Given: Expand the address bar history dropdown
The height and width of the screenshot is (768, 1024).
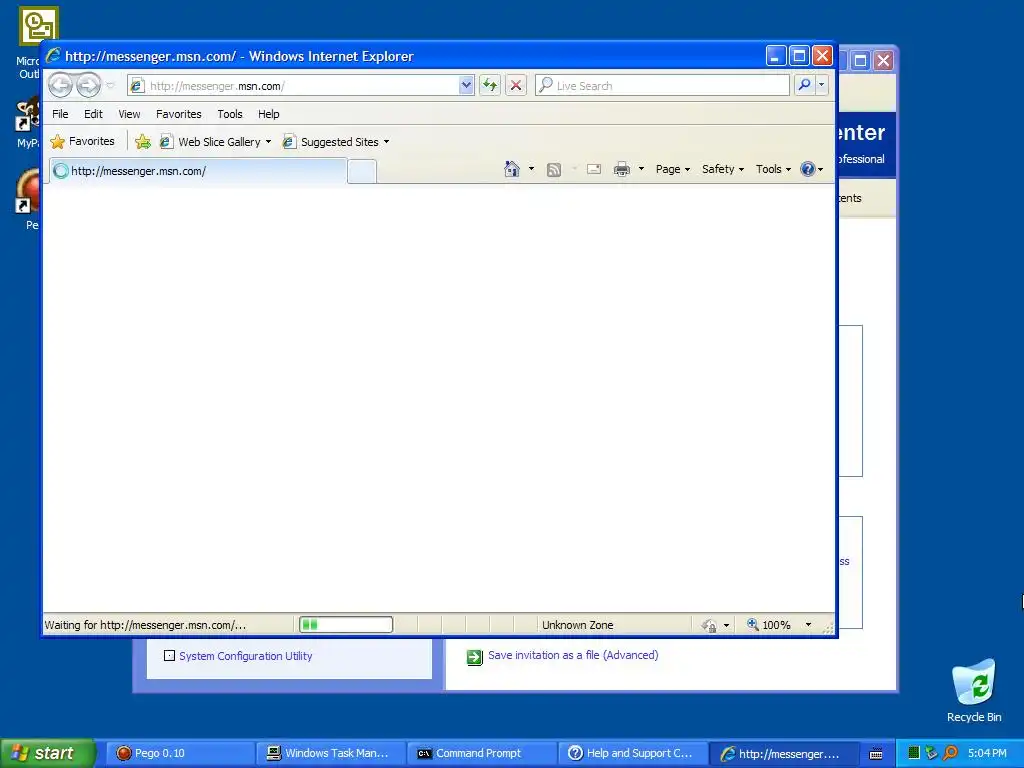Looking at the screenshot, I should pos(466,86).
